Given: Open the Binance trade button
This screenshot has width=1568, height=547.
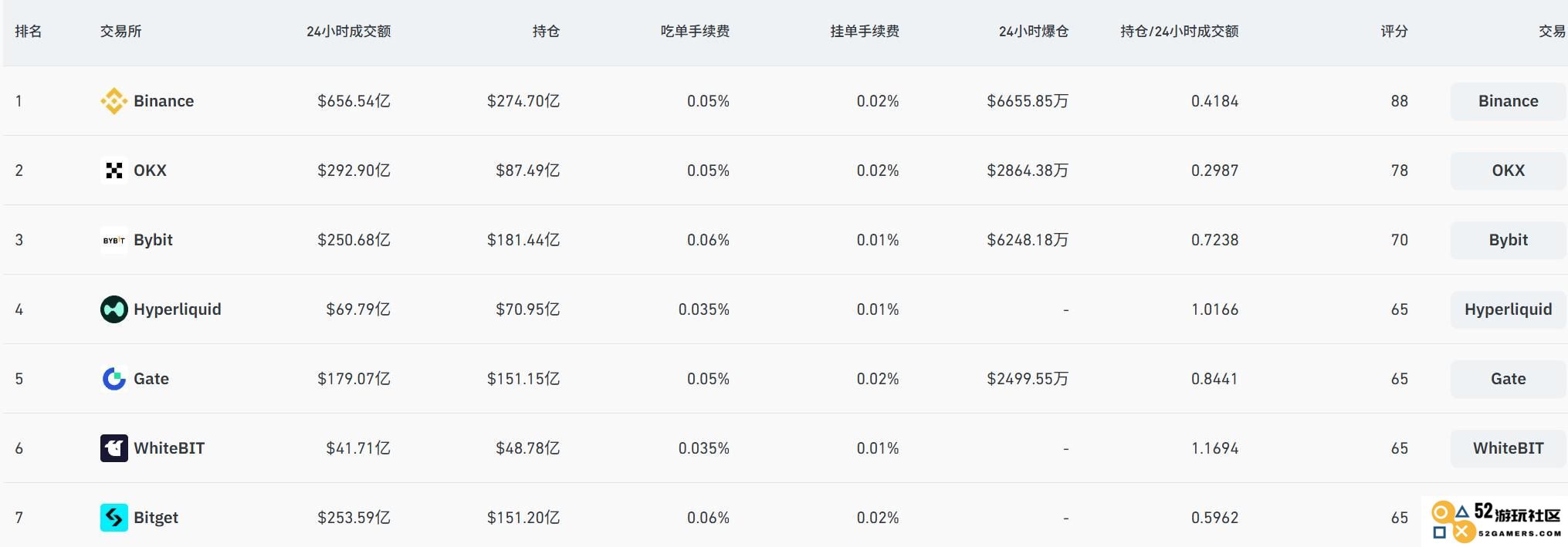Looking at the screenshot, I should click(1509, 101).
